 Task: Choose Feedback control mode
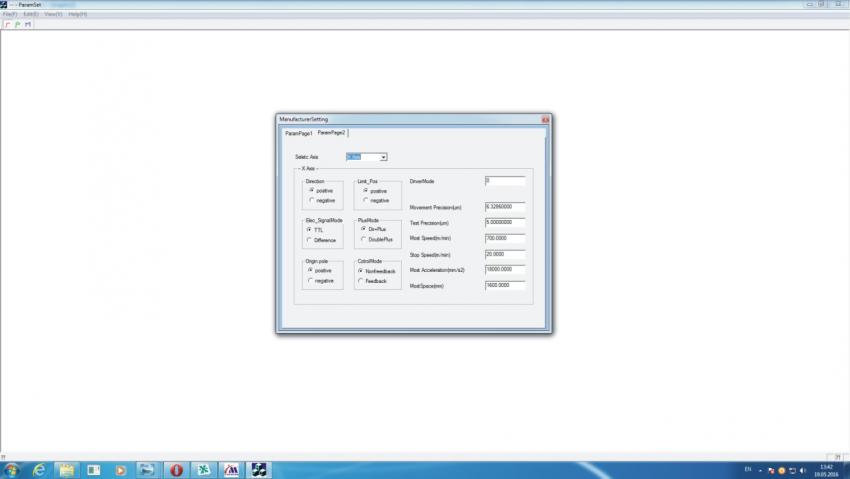tap(360, 281)
